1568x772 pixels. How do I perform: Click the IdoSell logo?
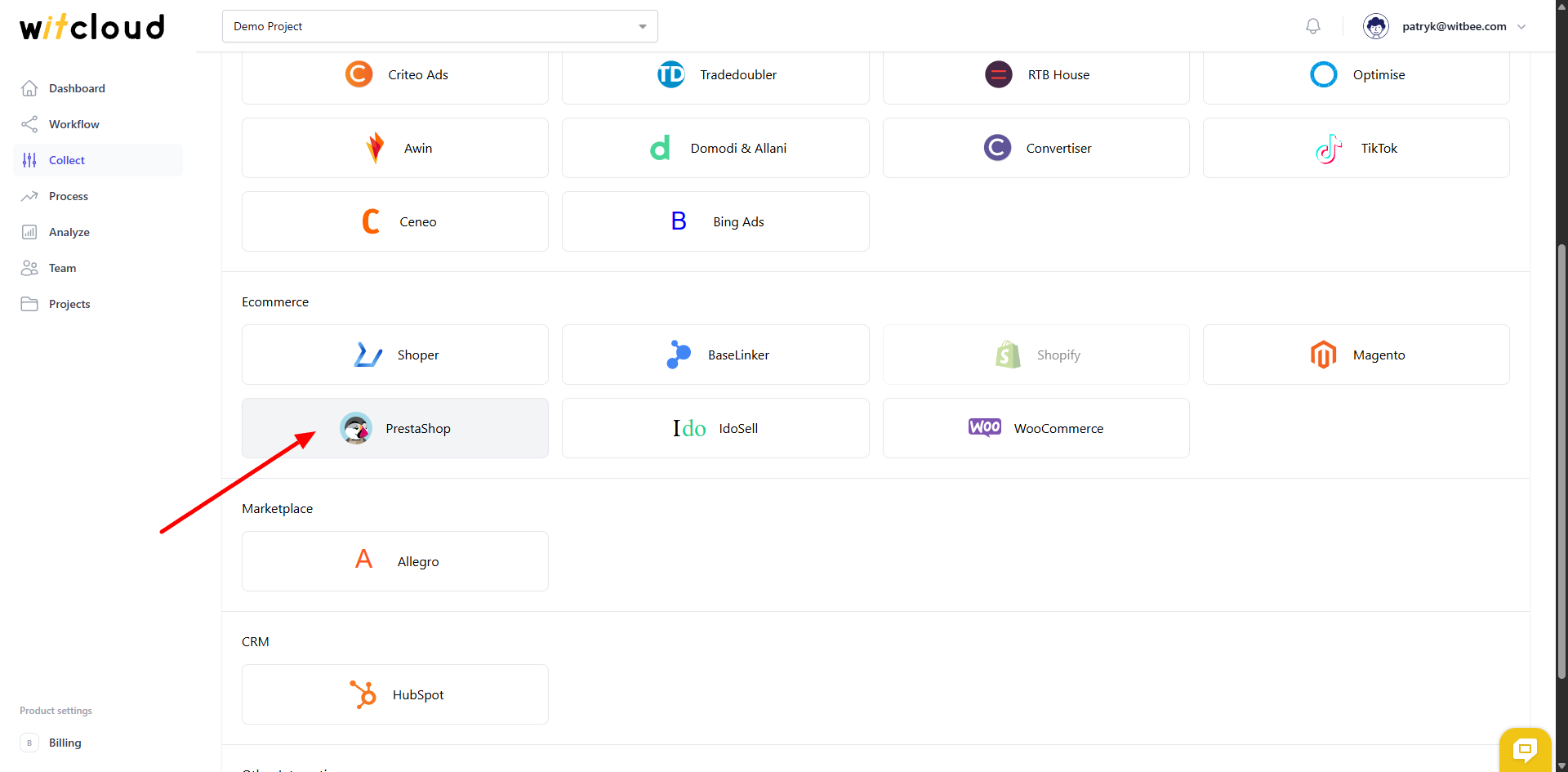click(x=689, y=428)
